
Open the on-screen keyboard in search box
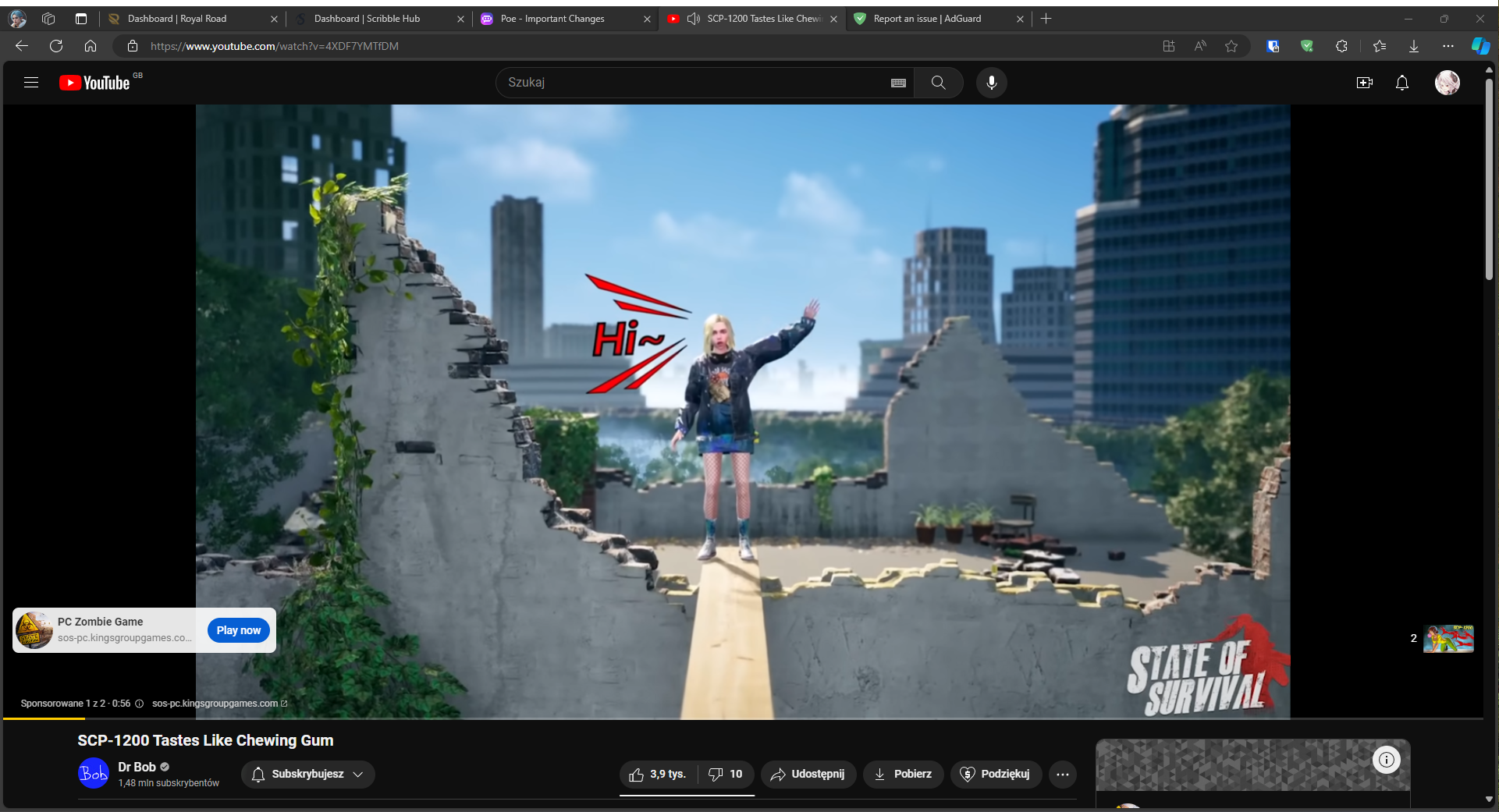coord(898,83)
